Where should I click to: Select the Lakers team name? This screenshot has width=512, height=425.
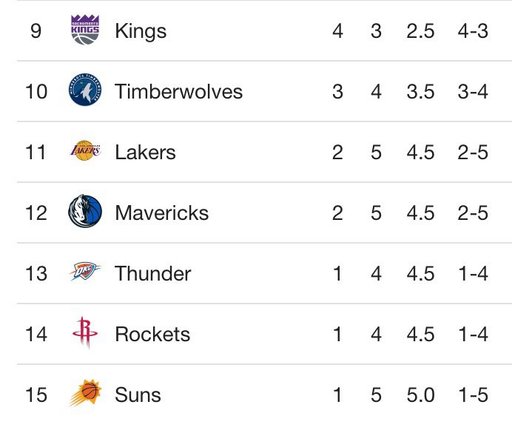[x=145, y=152]
